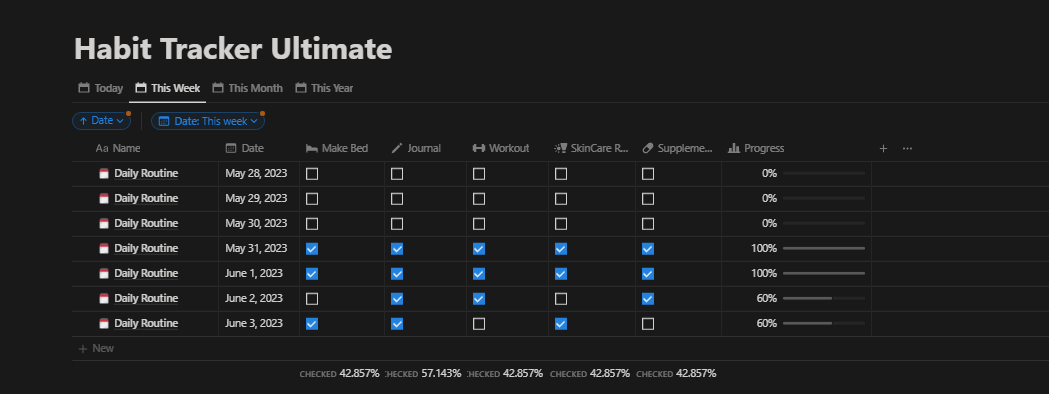Open the Date sort dropdown
Viewport: 1049px width, 394px height.
102,121
